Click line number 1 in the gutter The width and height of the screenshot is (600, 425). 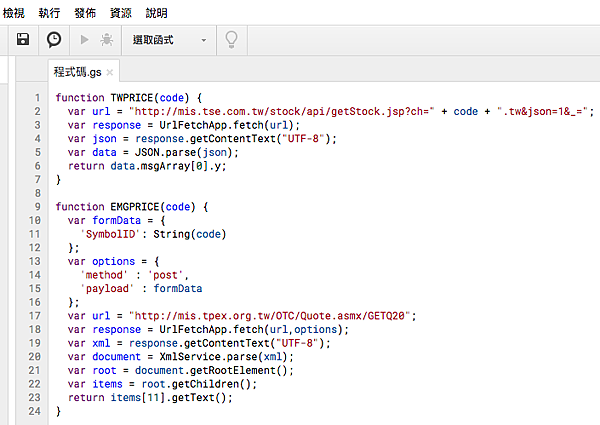click(36, 98)
